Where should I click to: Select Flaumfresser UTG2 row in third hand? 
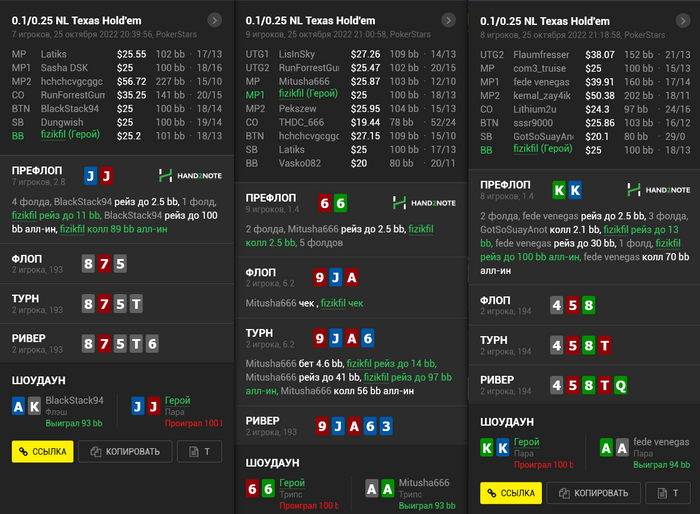585,54
